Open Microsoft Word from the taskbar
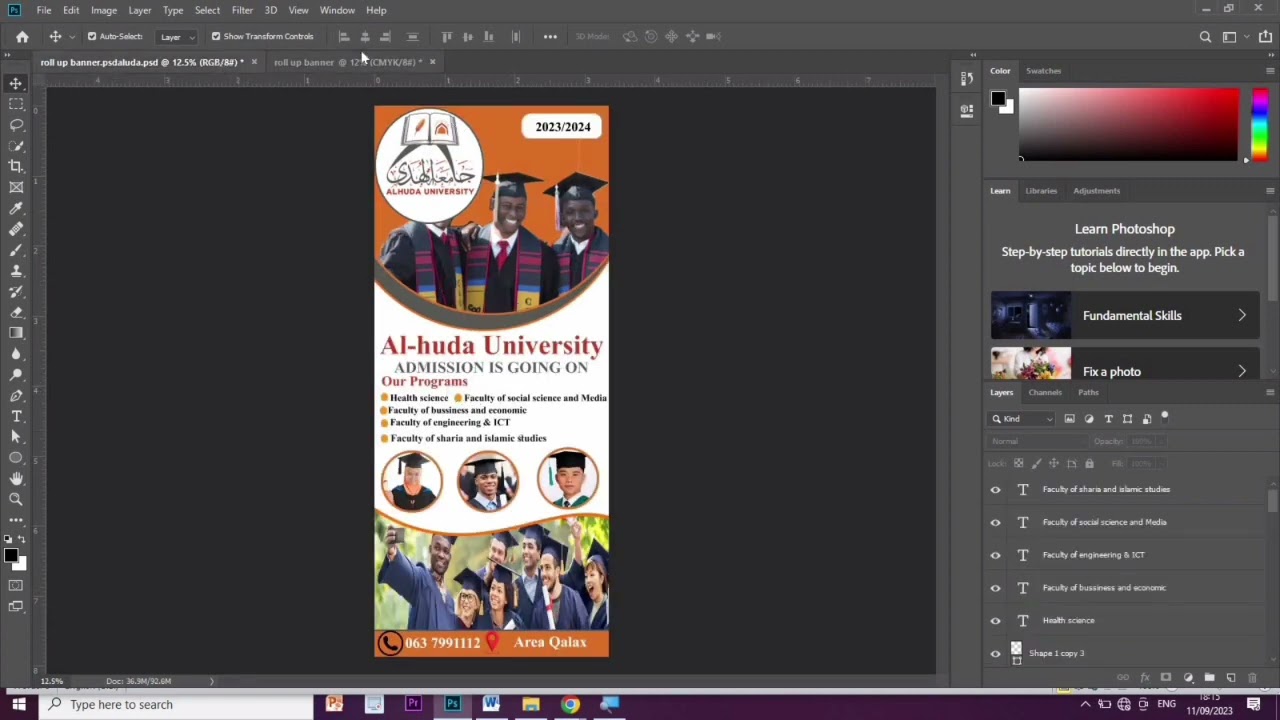 (x=491, y=705)
